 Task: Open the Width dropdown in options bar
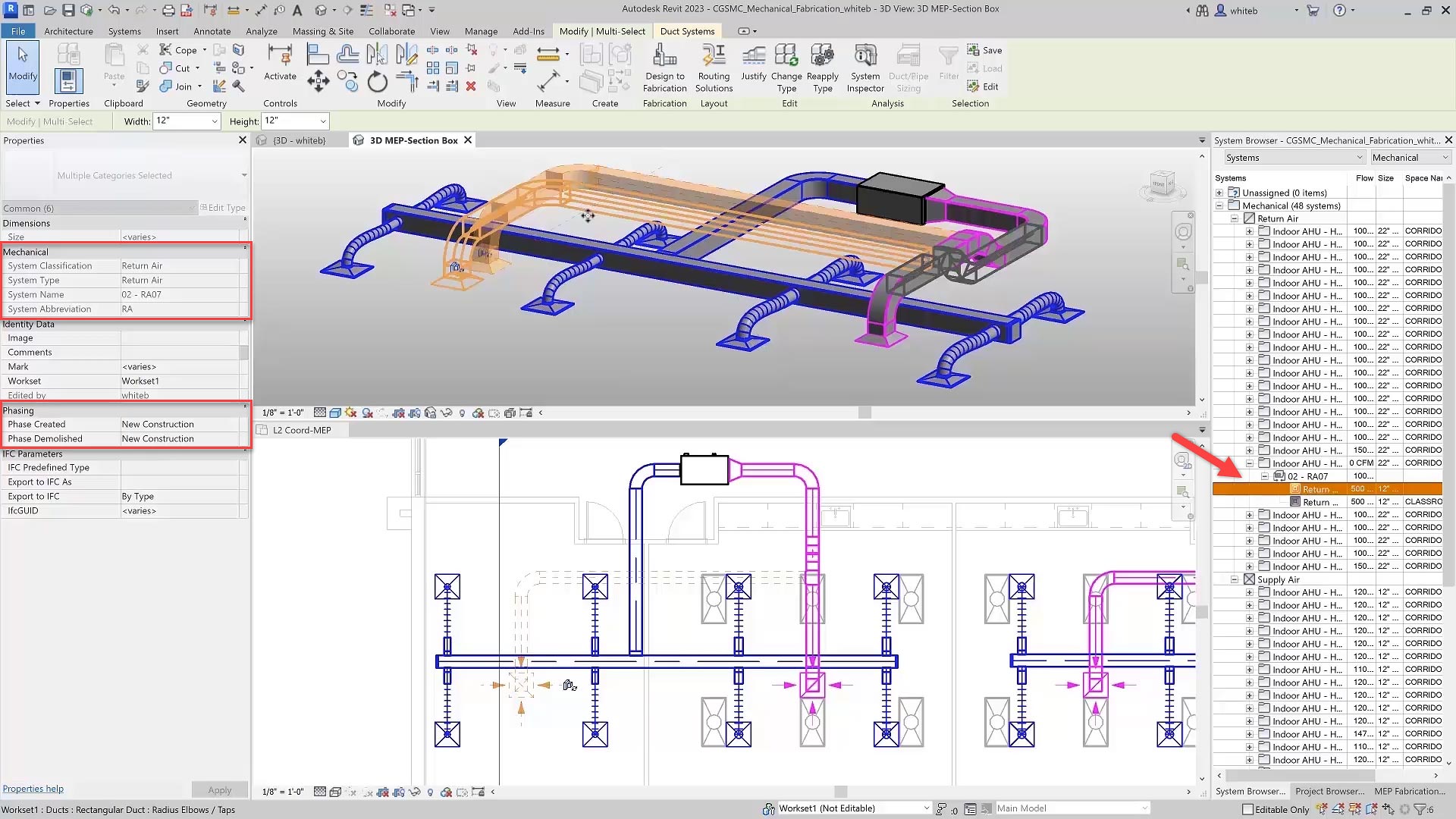click(x=215, y=121)
